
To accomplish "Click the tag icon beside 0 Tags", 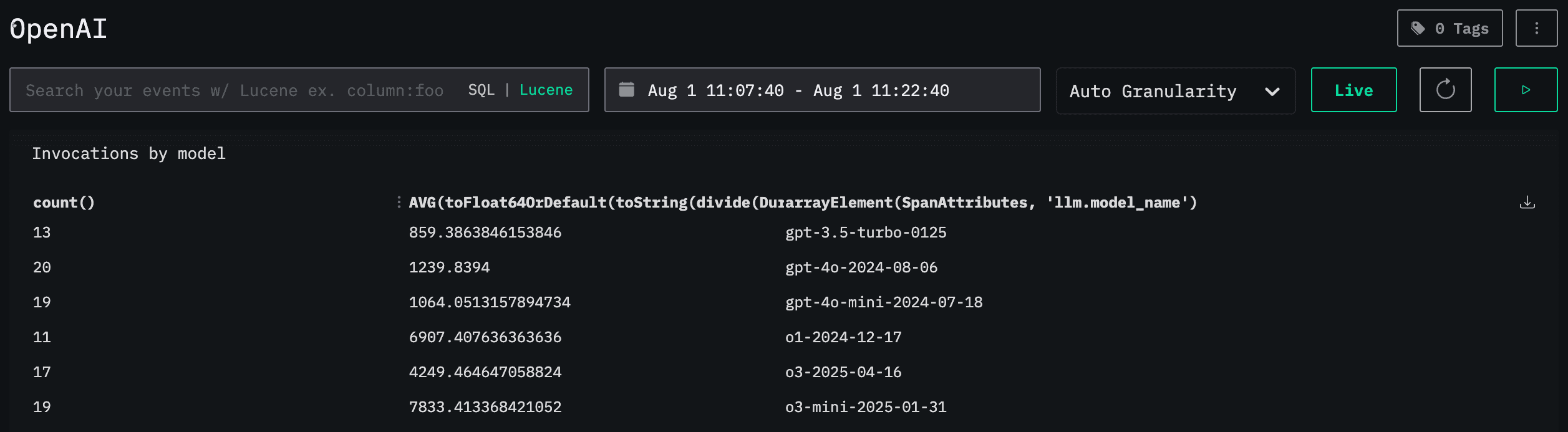I will pyautogui.click(x=1418, y=28).
